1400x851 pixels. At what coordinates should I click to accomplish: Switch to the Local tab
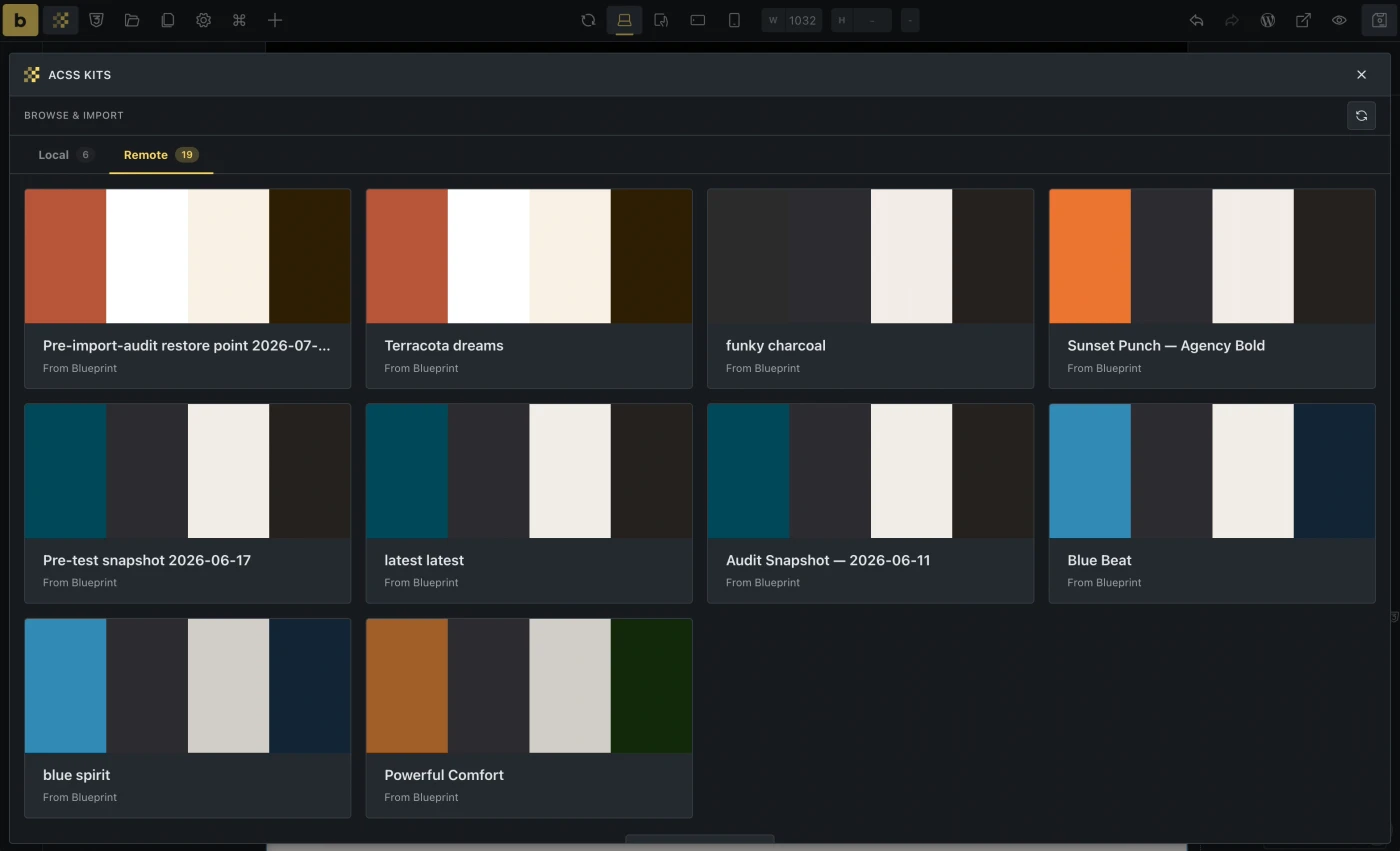click(66, 155)
